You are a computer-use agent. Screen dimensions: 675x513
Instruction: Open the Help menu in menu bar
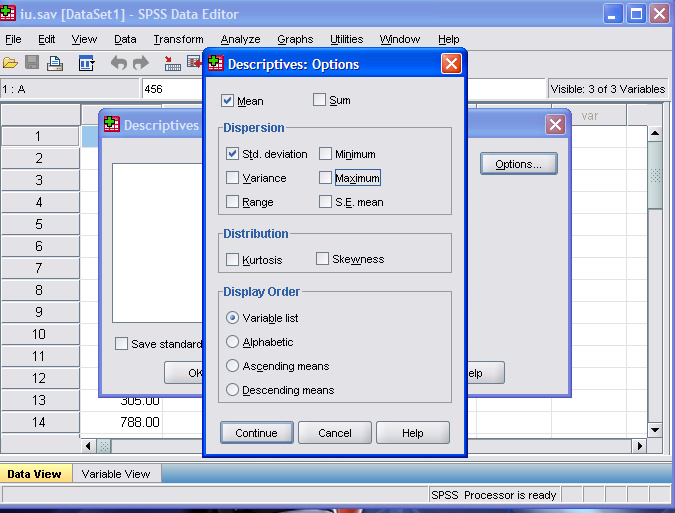(x=449, y=39)
